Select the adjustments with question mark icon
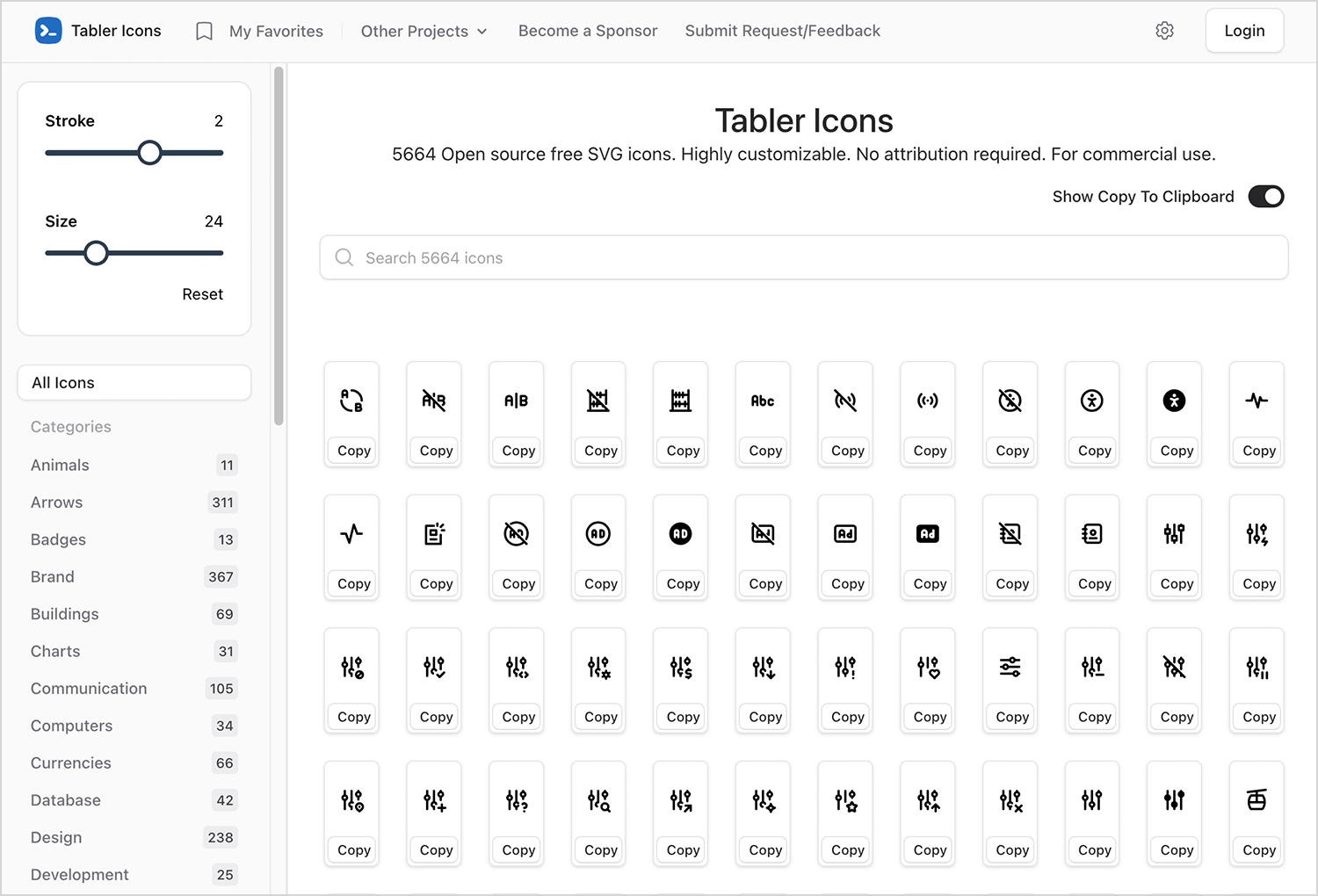The height and width of the screenshot is (896, 1318). (x=517, y=800)
